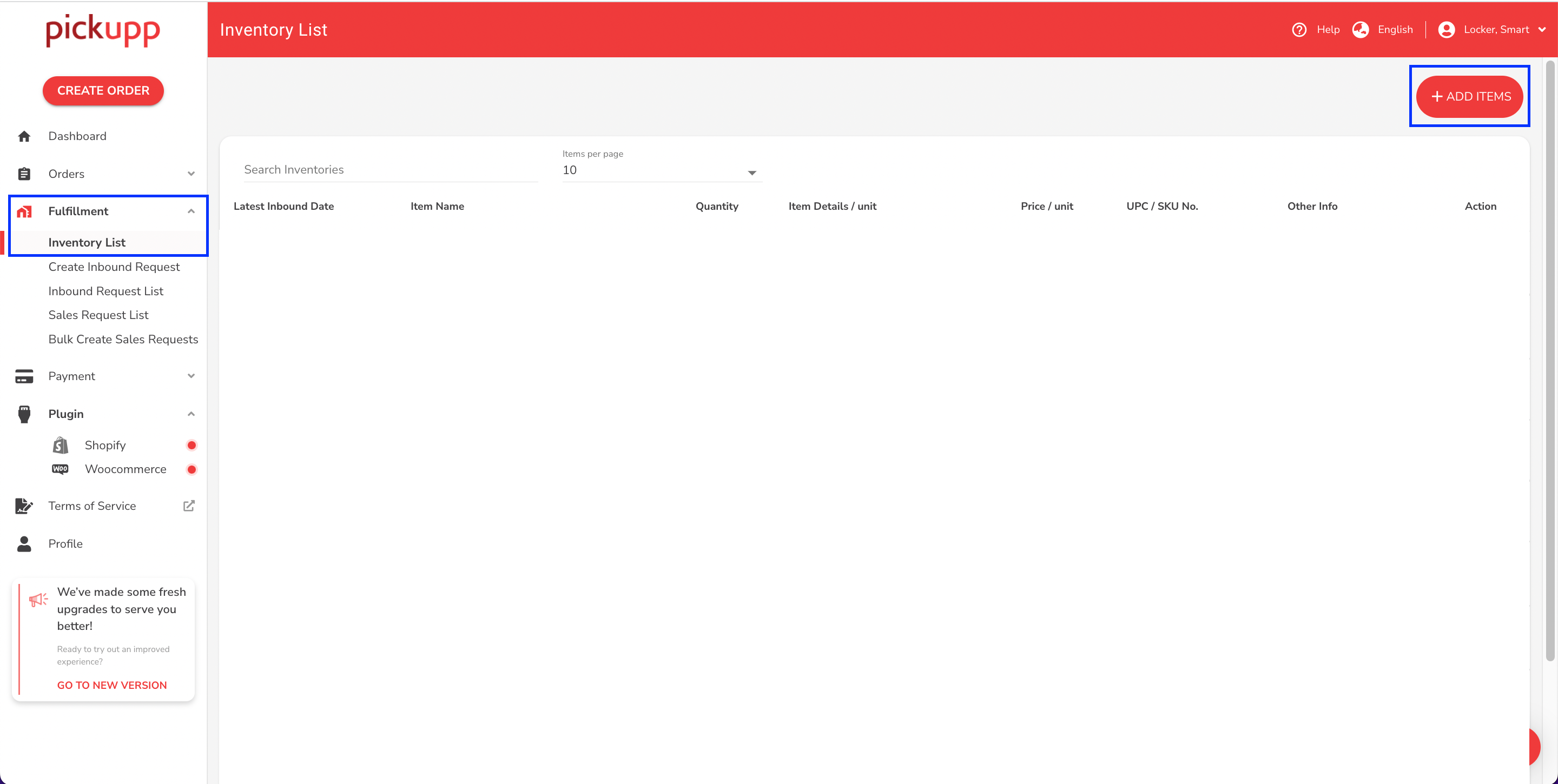Image resolution: width=1558 pixels, height=784 pixels.
Task: Click the Plugin plug icon
Action: coord(24,414)
